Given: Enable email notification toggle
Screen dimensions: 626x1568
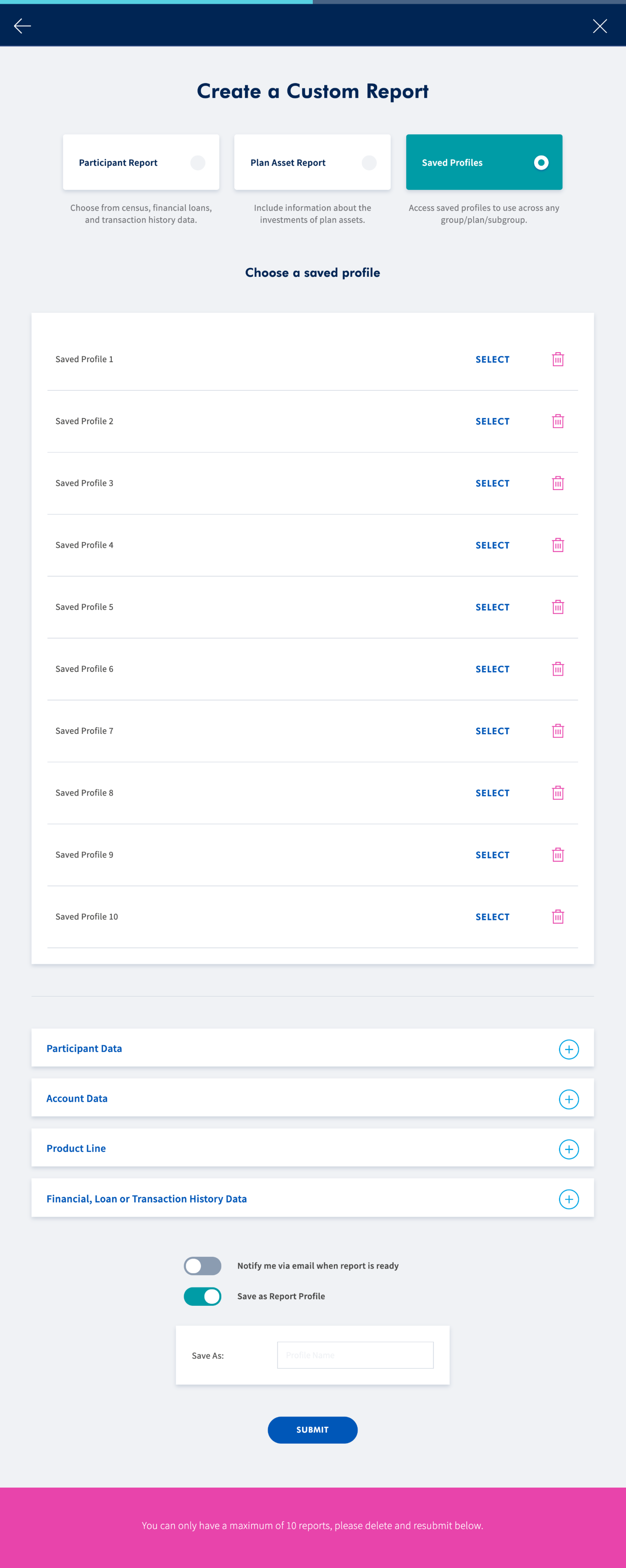Looking at the screenshot, I should pyautogui.click(x=202, y=1265).
